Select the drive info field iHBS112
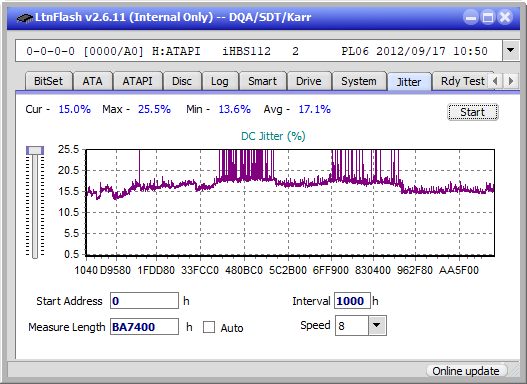527x384 pixels. (259, 51)
